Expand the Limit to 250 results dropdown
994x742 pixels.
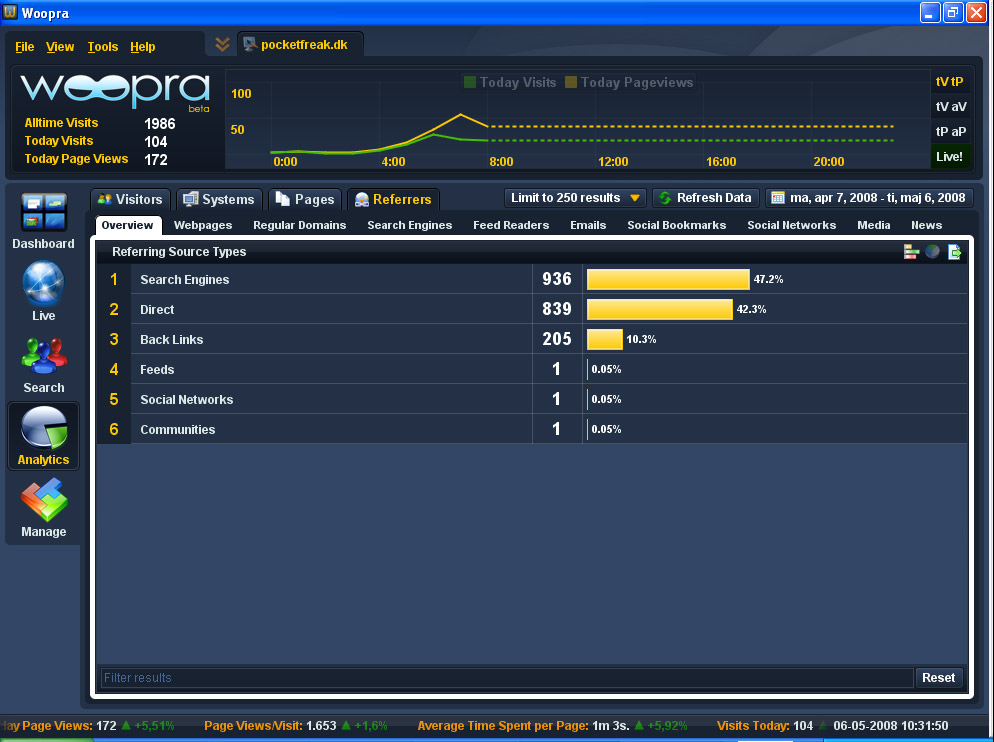pos(575,198)
